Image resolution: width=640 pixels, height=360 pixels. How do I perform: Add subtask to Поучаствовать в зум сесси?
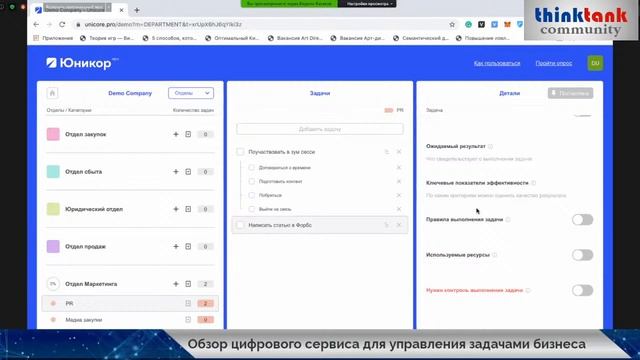[387, 152]
